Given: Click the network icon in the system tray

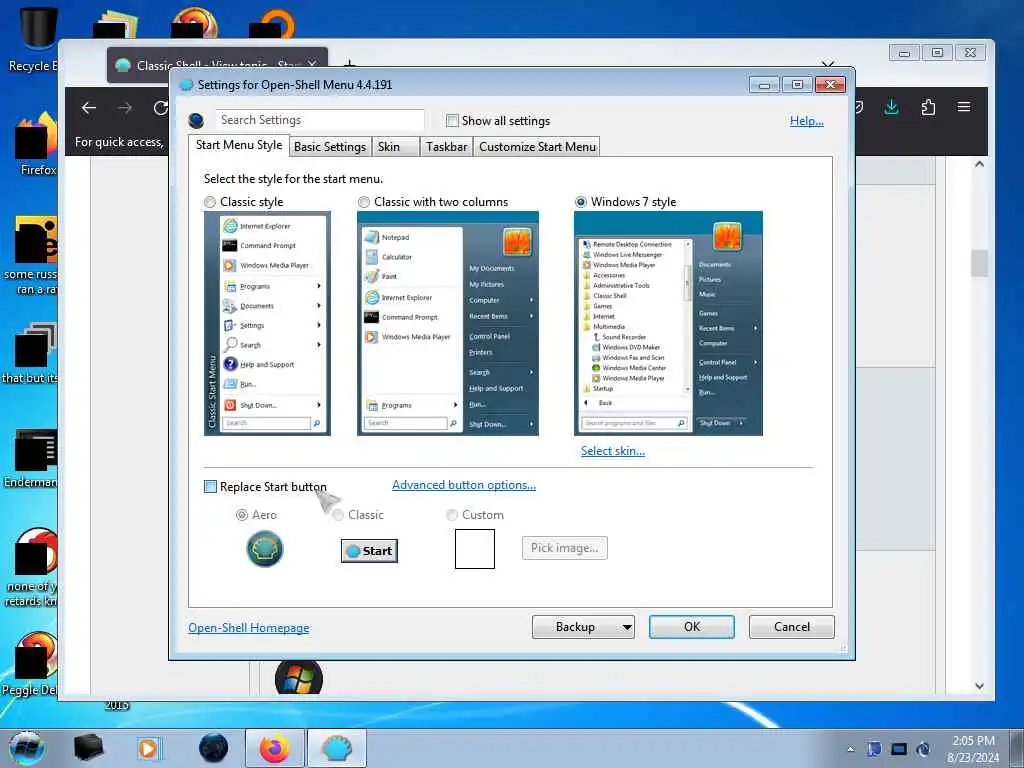Looking at the screenshot, I should 899,749.
